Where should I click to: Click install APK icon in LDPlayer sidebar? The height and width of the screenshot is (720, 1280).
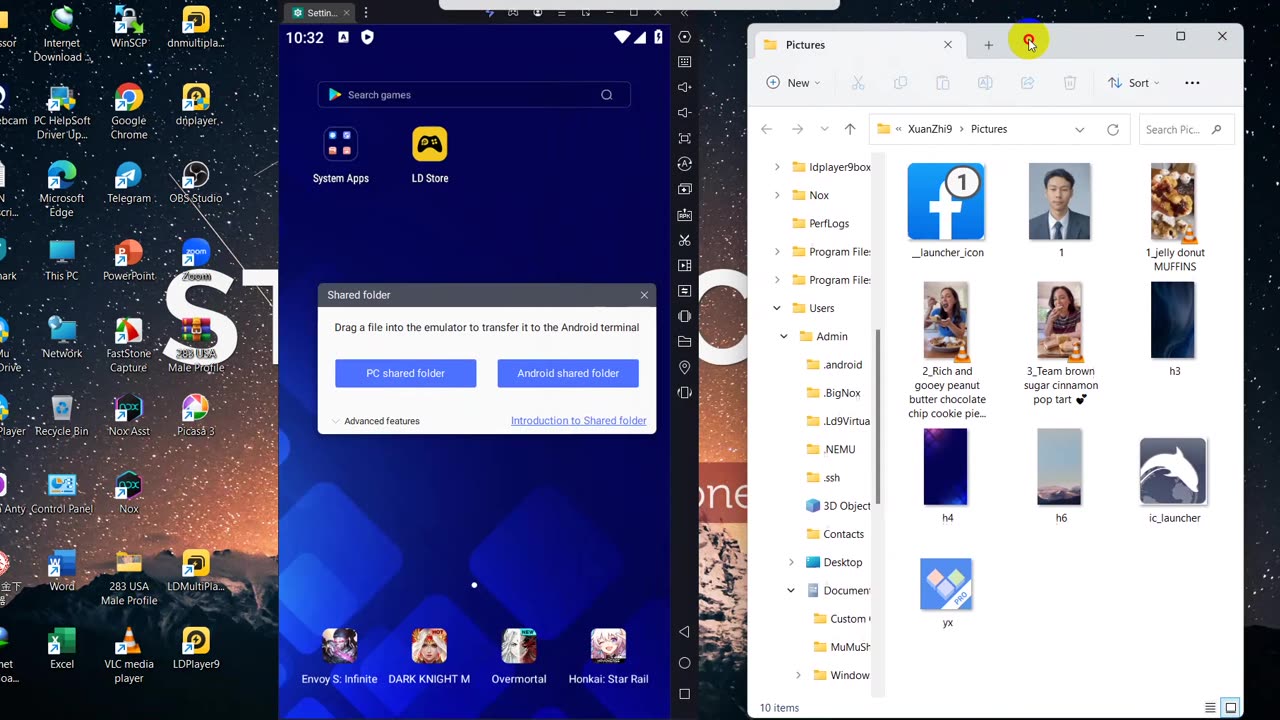click(685, 215)
